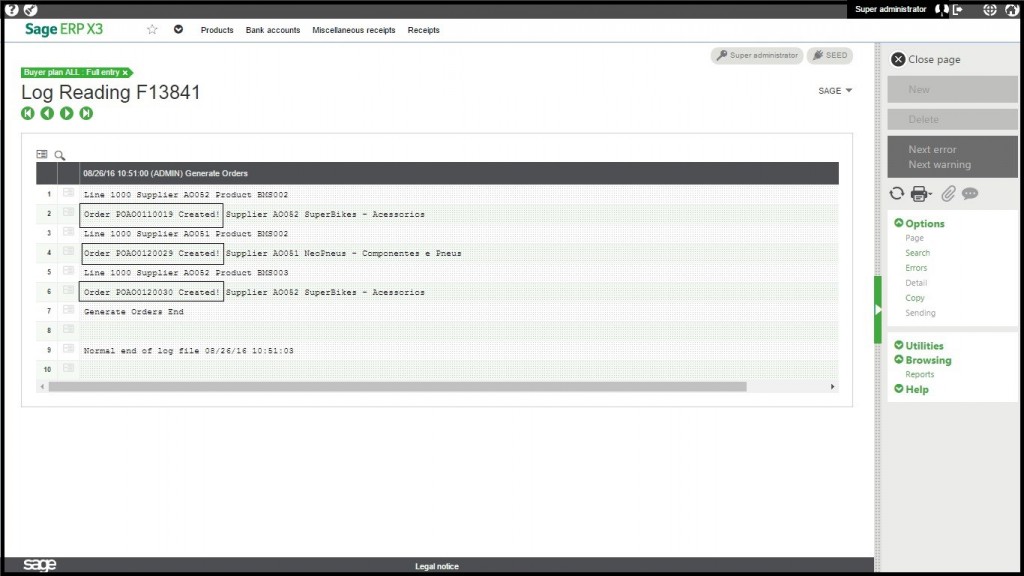Open the help question mark icon
The image size is (1024, 576).
click(x=11, y=10)
